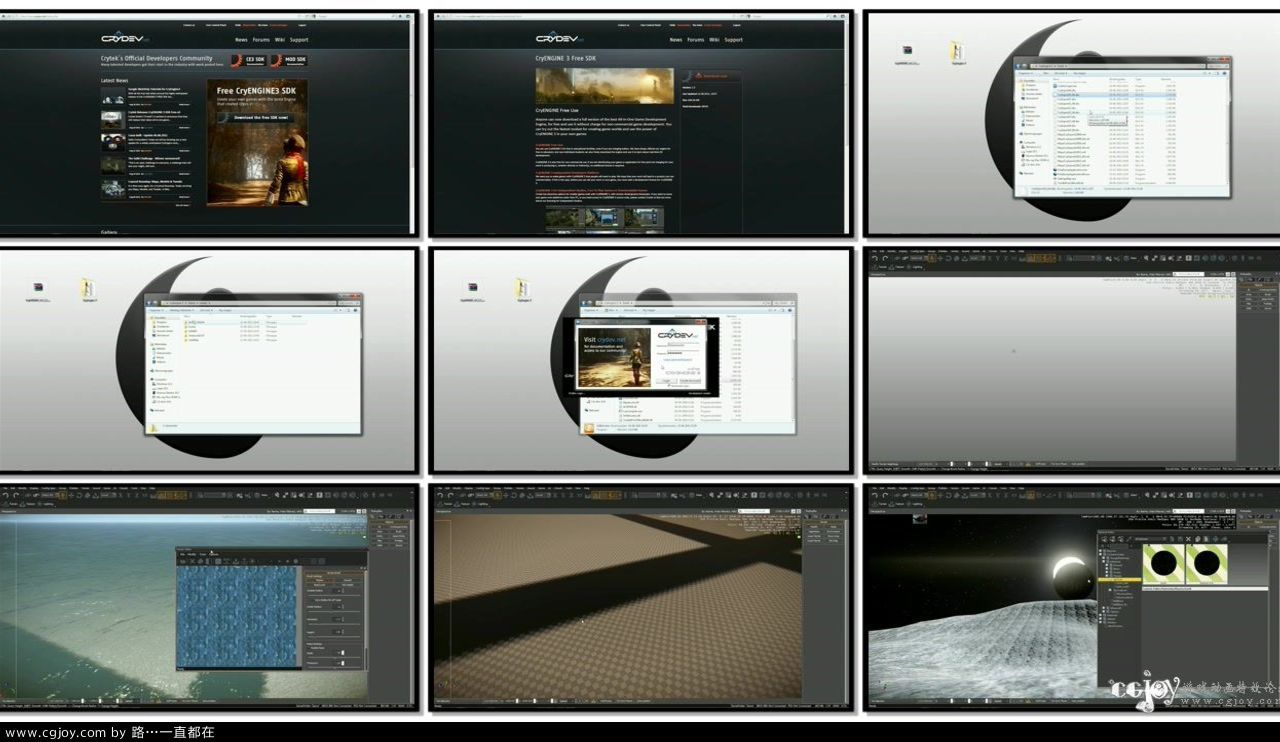Image resolution: width=1280 pixels, height=742 pixels.
Task: Click the Login button in the CryDev login dialog
Action: tap(667, 381)
